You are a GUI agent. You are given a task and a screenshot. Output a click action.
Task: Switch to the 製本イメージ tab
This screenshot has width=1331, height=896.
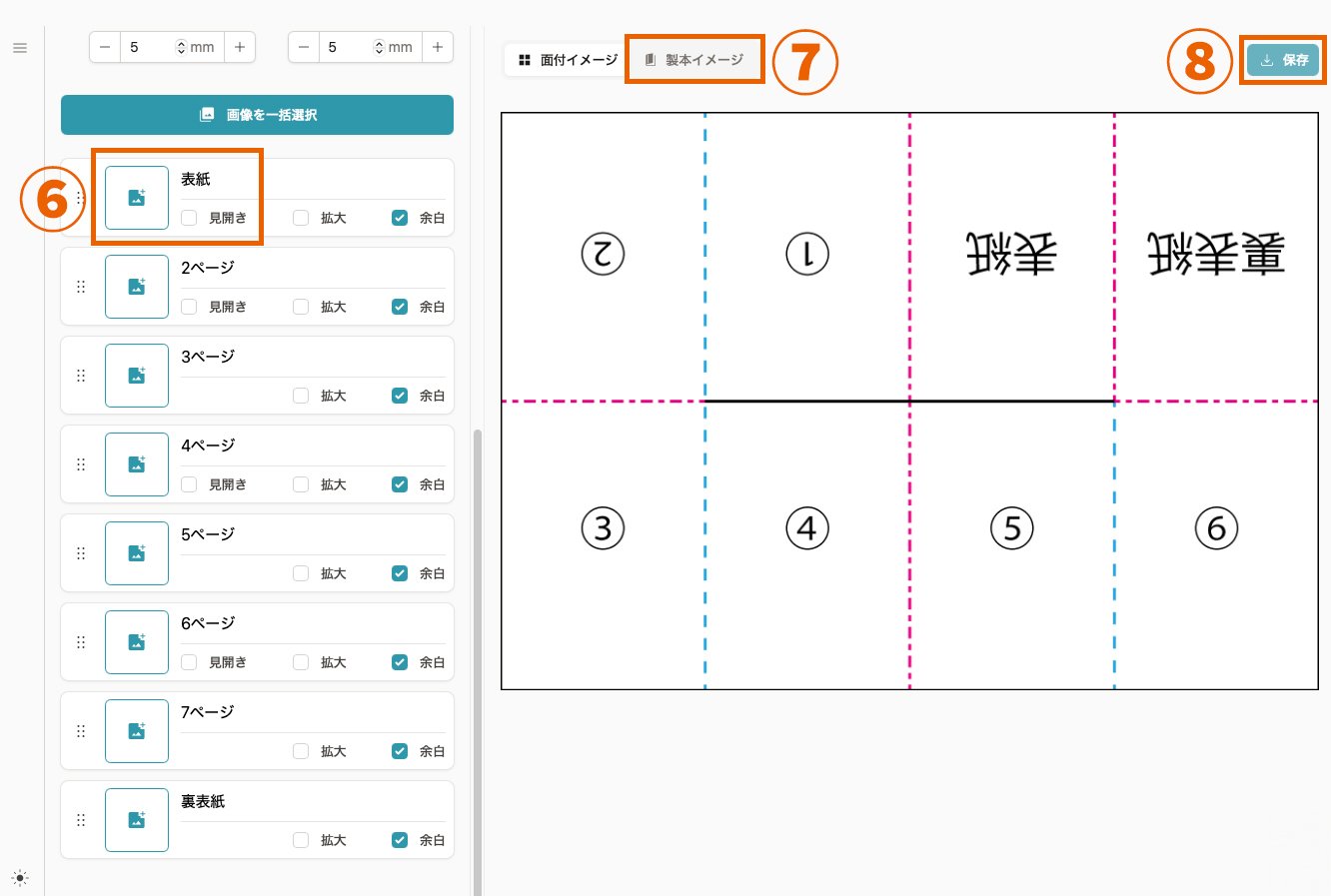[x=694, y=60]
